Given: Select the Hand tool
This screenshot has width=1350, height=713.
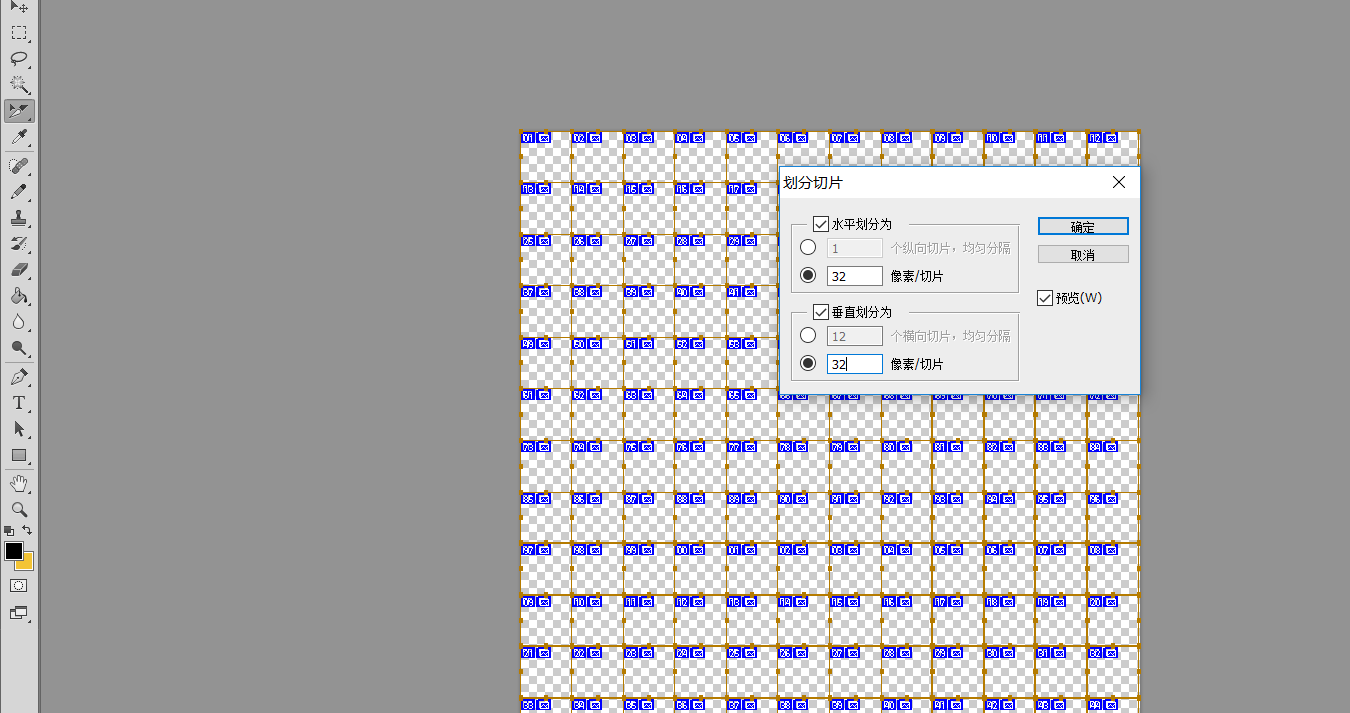Looking at the screenshot, I should pos(19,483).
